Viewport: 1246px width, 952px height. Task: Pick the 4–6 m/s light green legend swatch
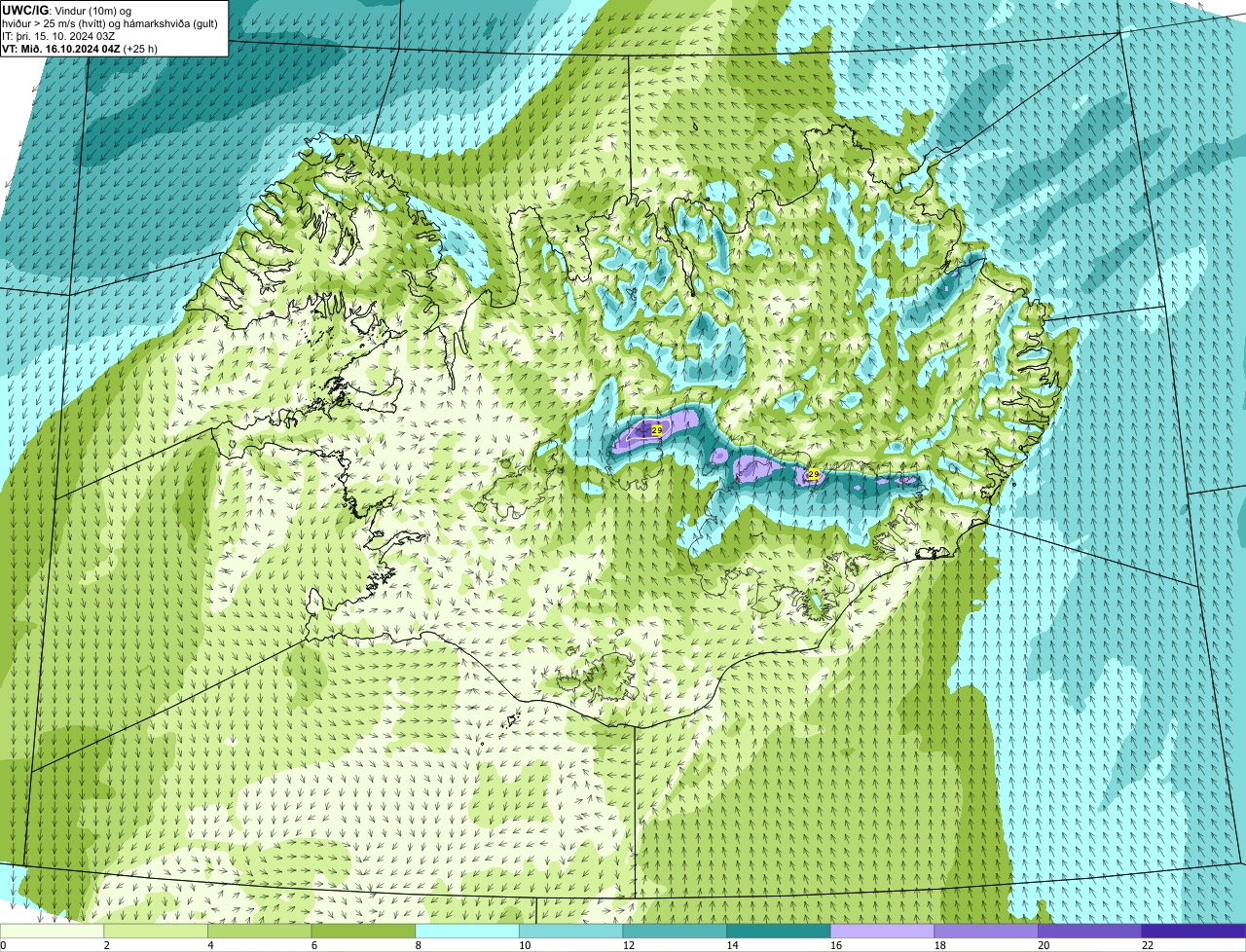coord(259,931)
